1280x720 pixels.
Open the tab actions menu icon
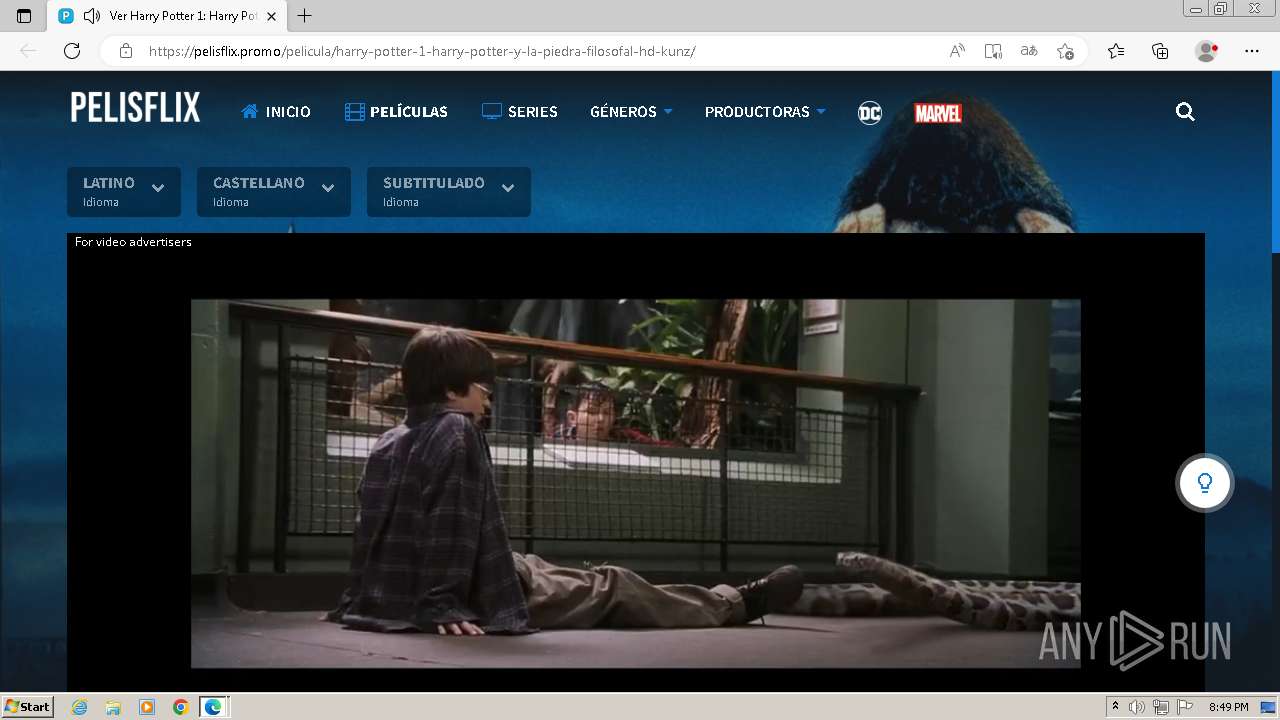(24, 16)
